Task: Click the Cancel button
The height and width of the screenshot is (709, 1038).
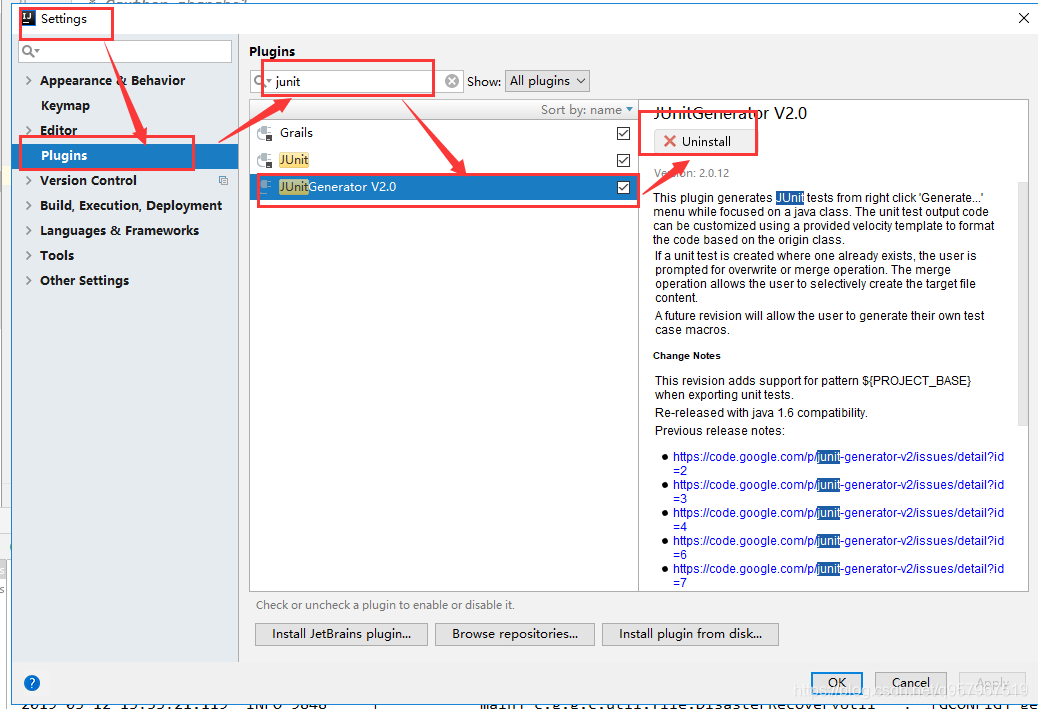Action: click(x=910, y=683)
